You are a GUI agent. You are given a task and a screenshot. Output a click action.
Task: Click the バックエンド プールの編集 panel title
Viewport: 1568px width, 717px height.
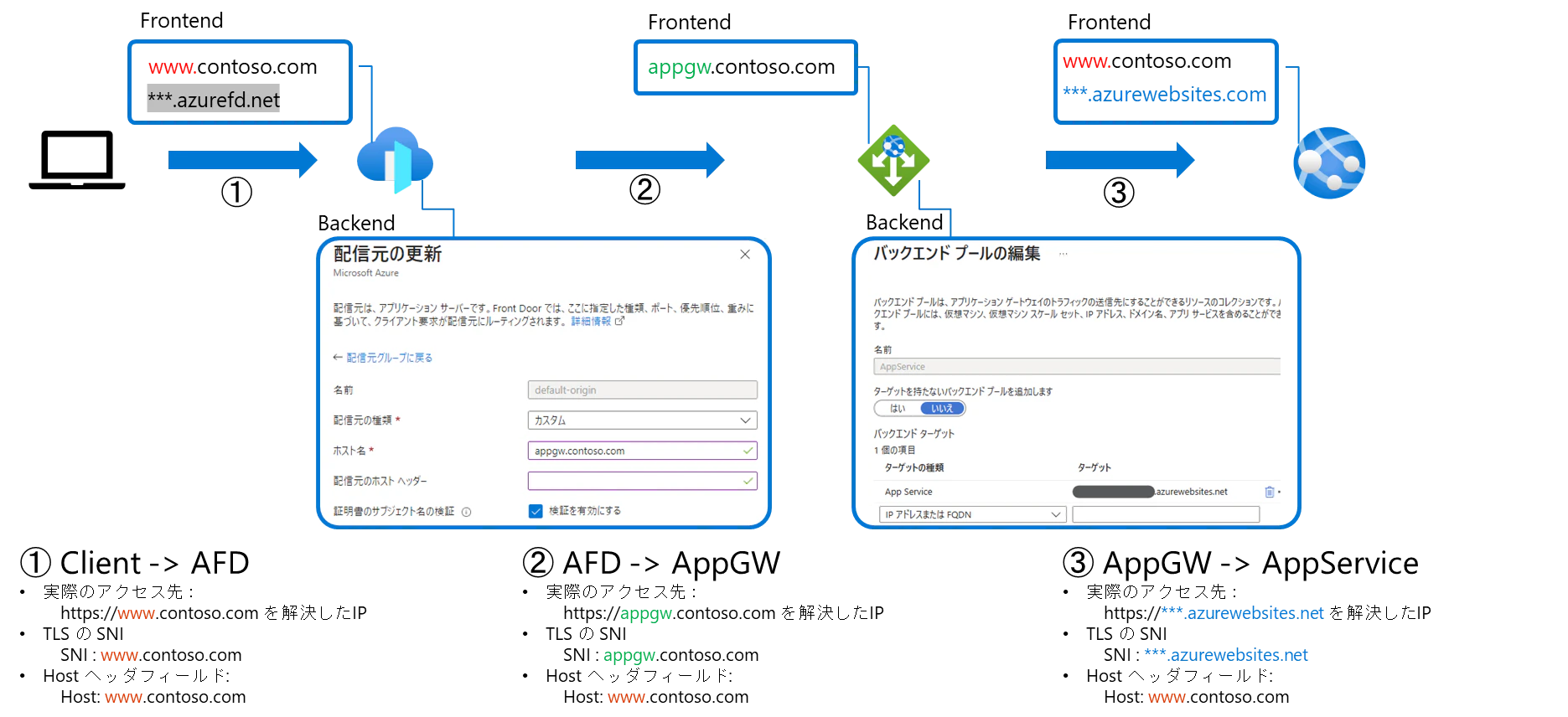tap(957, 253)
